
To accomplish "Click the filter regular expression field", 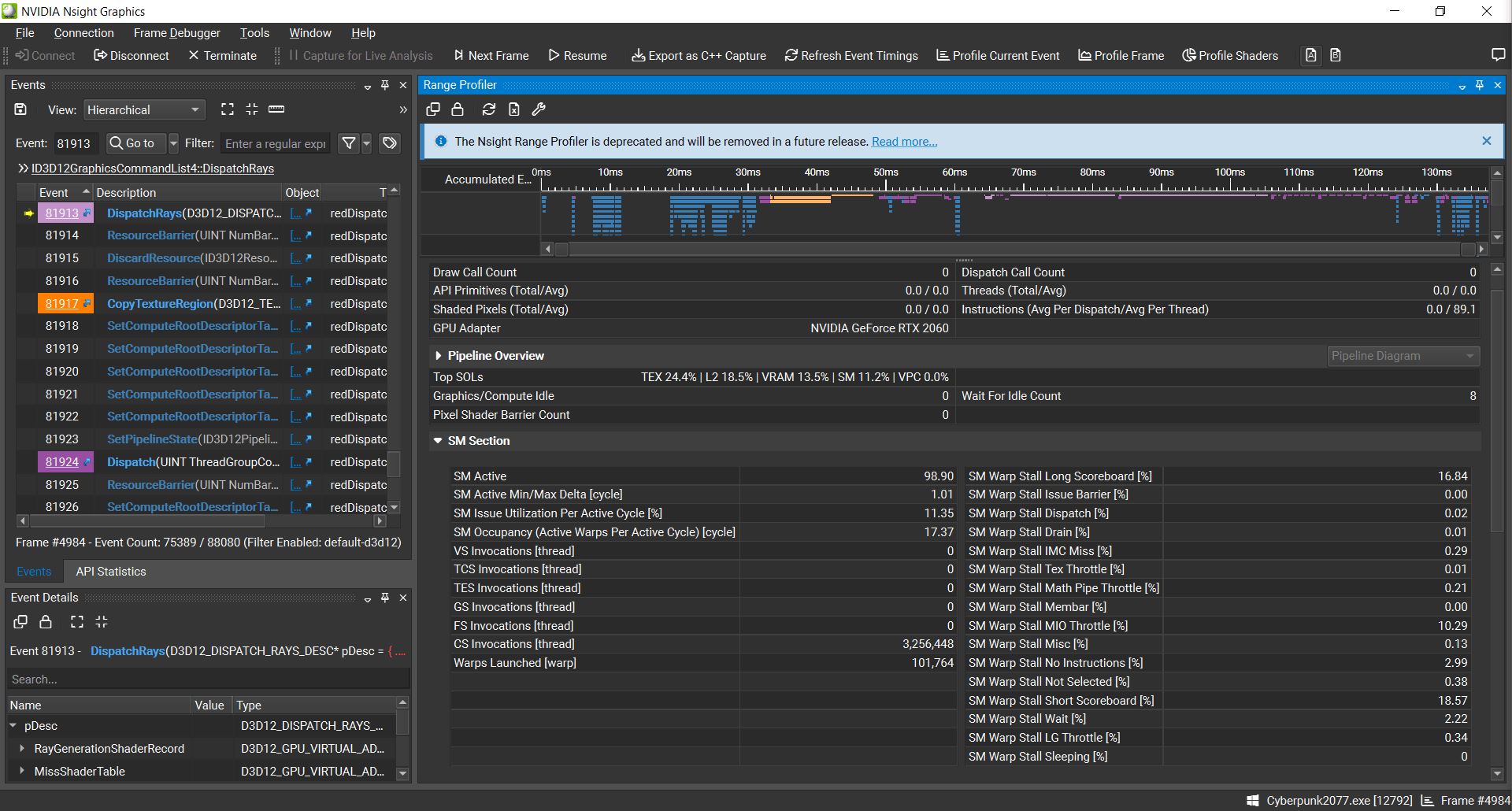I will 276,144.
